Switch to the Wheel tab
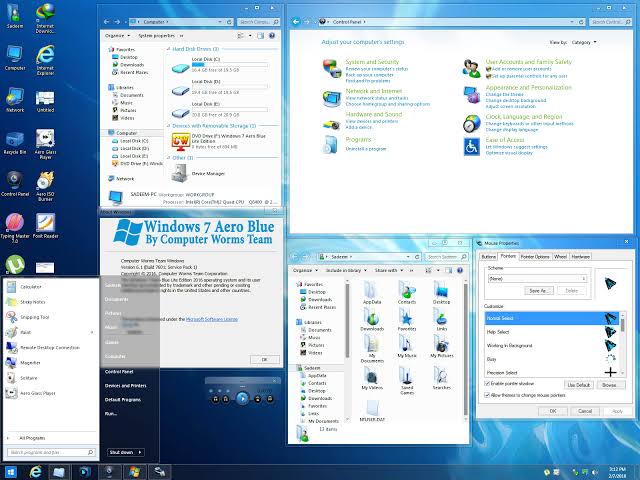Image resolution: width=640 pixels, height=480 pixels. 560,257
